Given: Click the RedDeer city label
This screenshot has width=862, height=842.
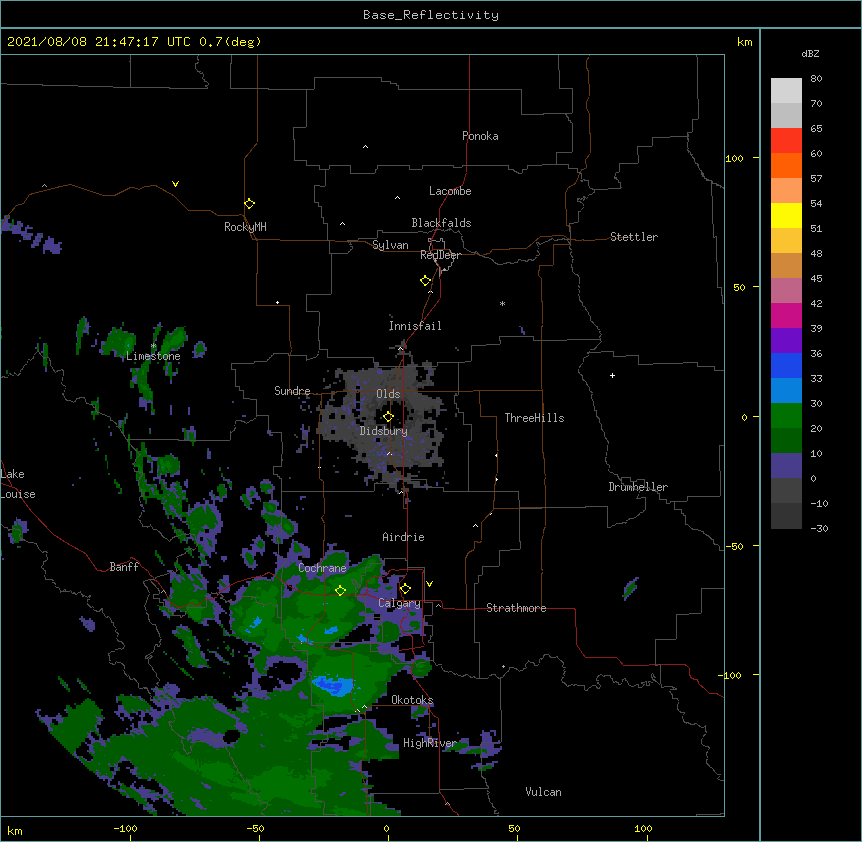Looking at the screenshot, I should [x=440, y=255].
